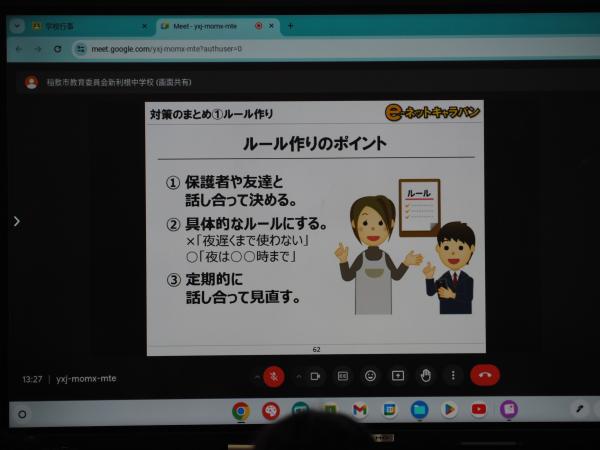Click the recording indicator on Meet tab
Screen dimensions: 600x450
tap(259, 26)
